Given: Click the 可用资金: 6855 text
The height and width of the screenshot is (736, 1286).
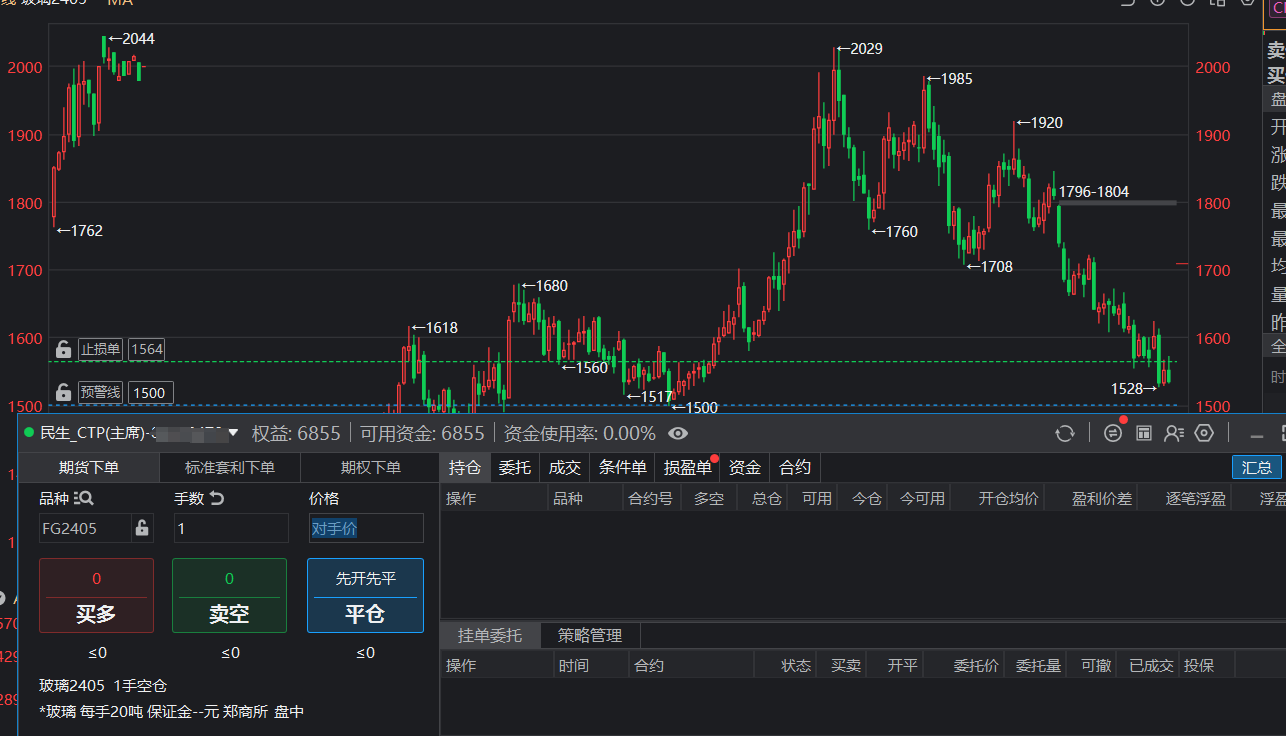Looking at the screenshot, I should (x=422, y=433).
